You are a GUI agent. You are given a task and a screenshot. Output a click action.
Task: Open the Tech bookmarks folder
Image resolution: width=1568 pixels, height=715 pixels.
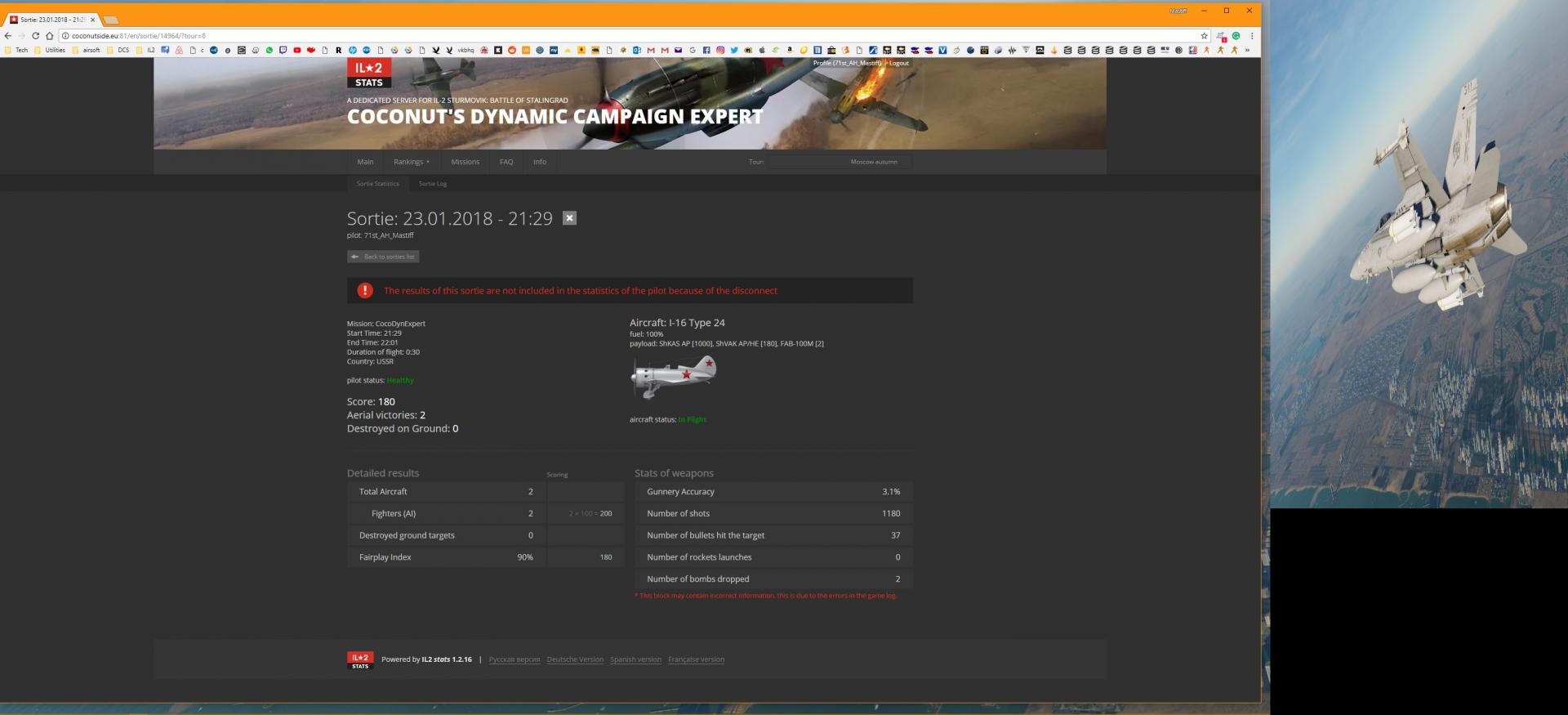pos(16,50)
